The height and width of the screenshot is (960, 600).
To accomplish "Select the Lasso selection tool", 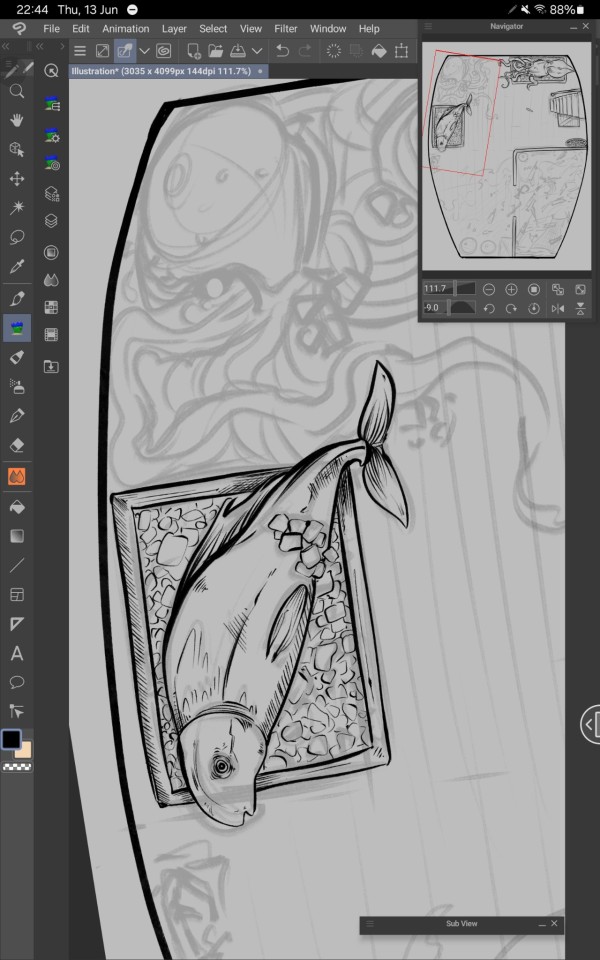I will [17, 238].
